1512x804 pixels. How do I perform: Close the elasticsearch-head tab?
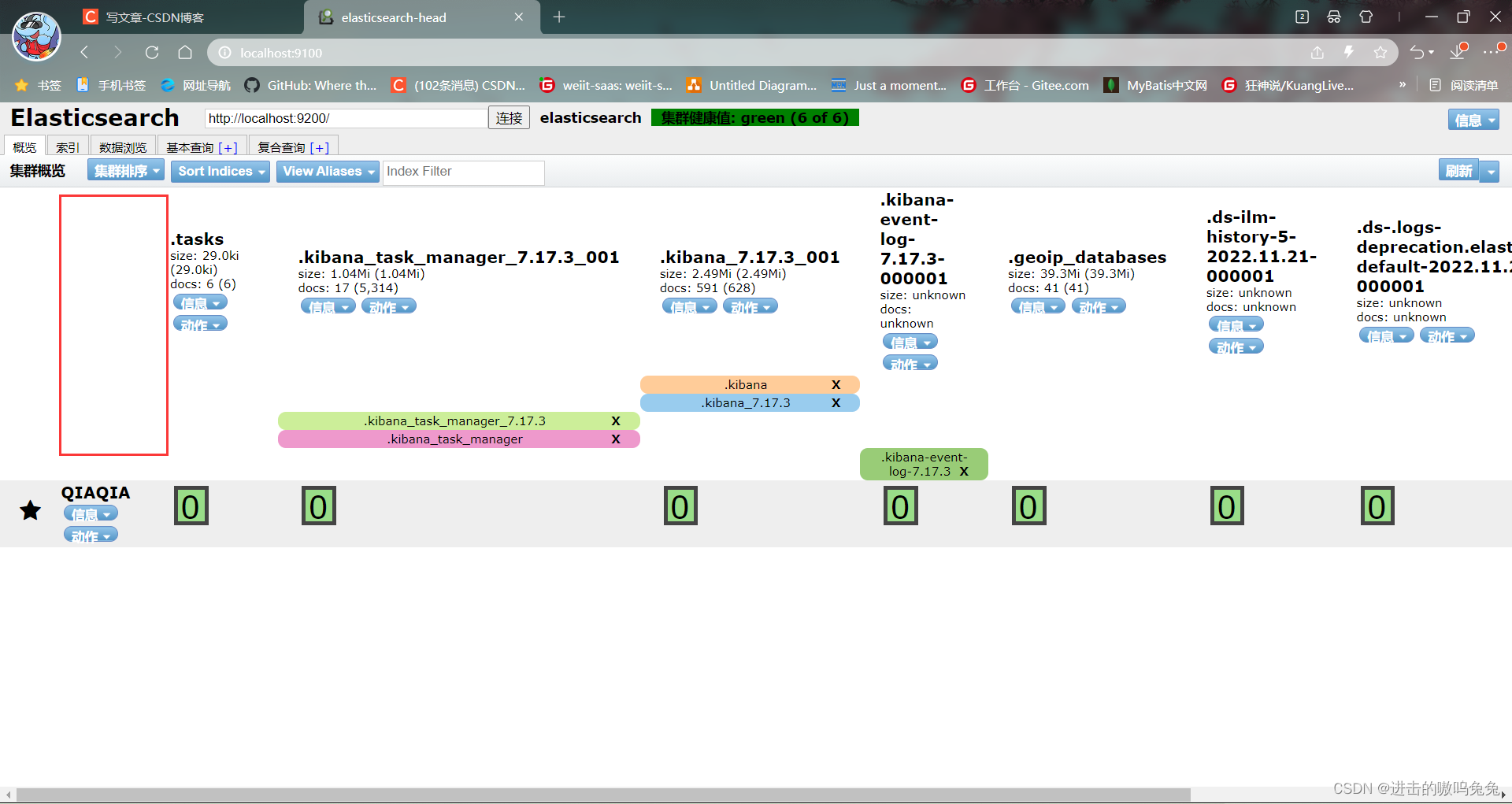(x=519, y=17)
